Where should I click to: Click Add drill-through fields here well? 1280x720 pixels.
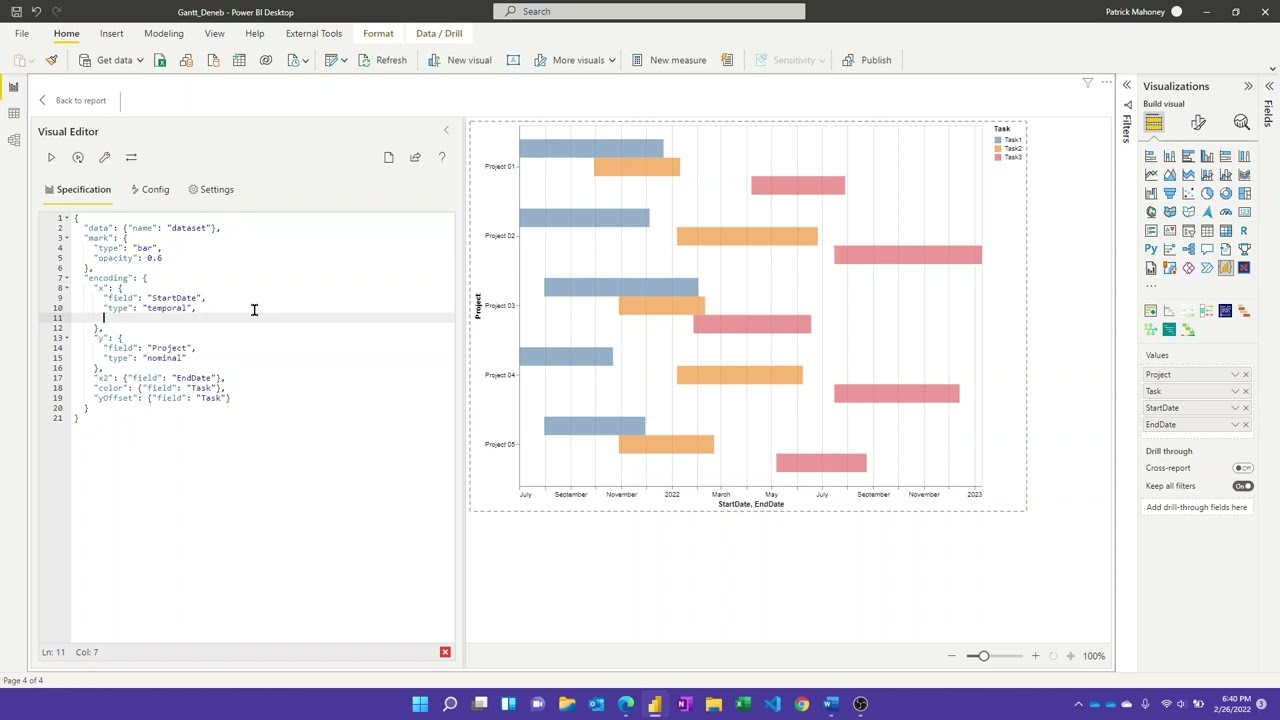(1197, 507)
